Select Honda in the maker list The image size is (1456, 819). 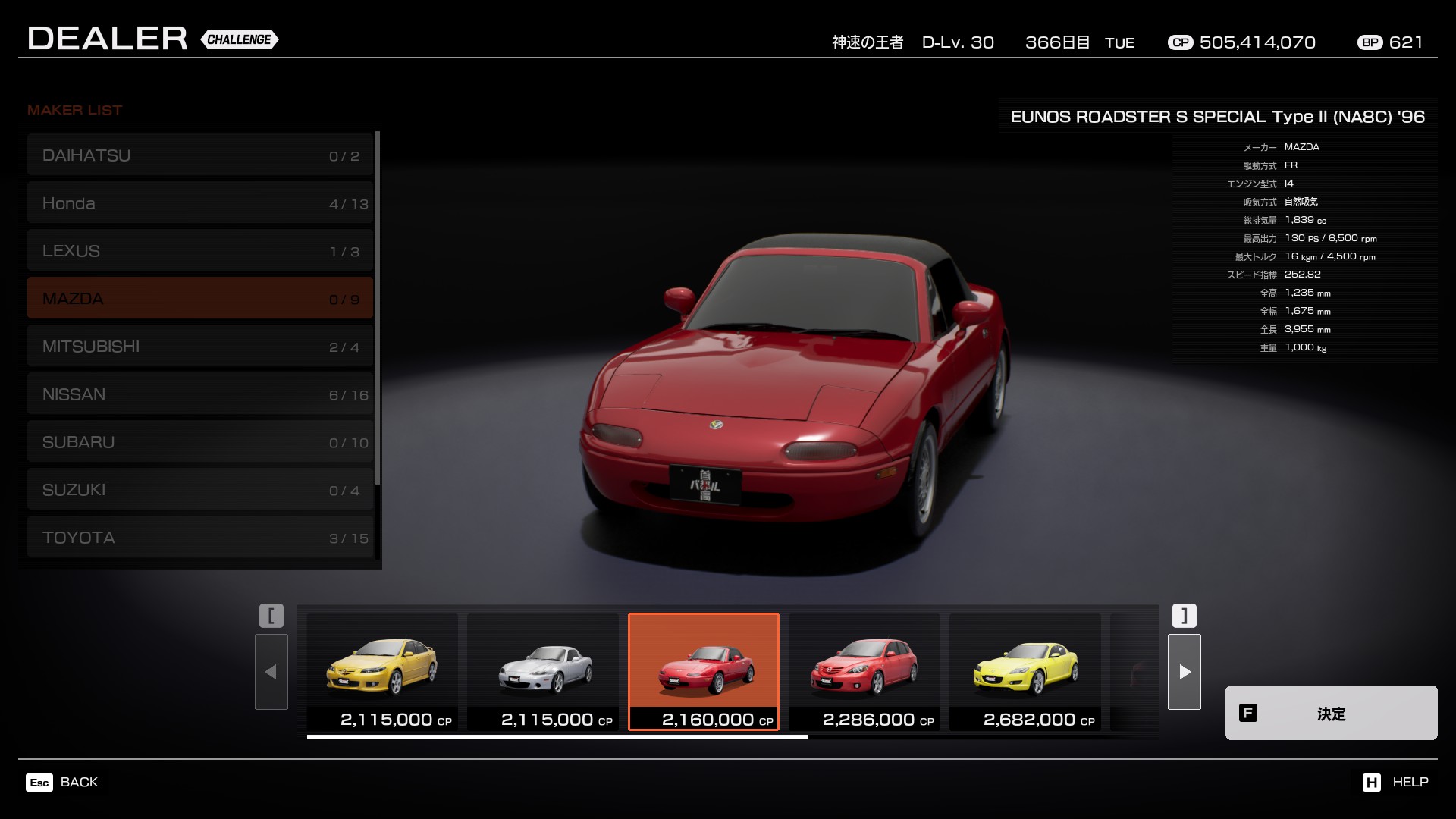(200, 203)
